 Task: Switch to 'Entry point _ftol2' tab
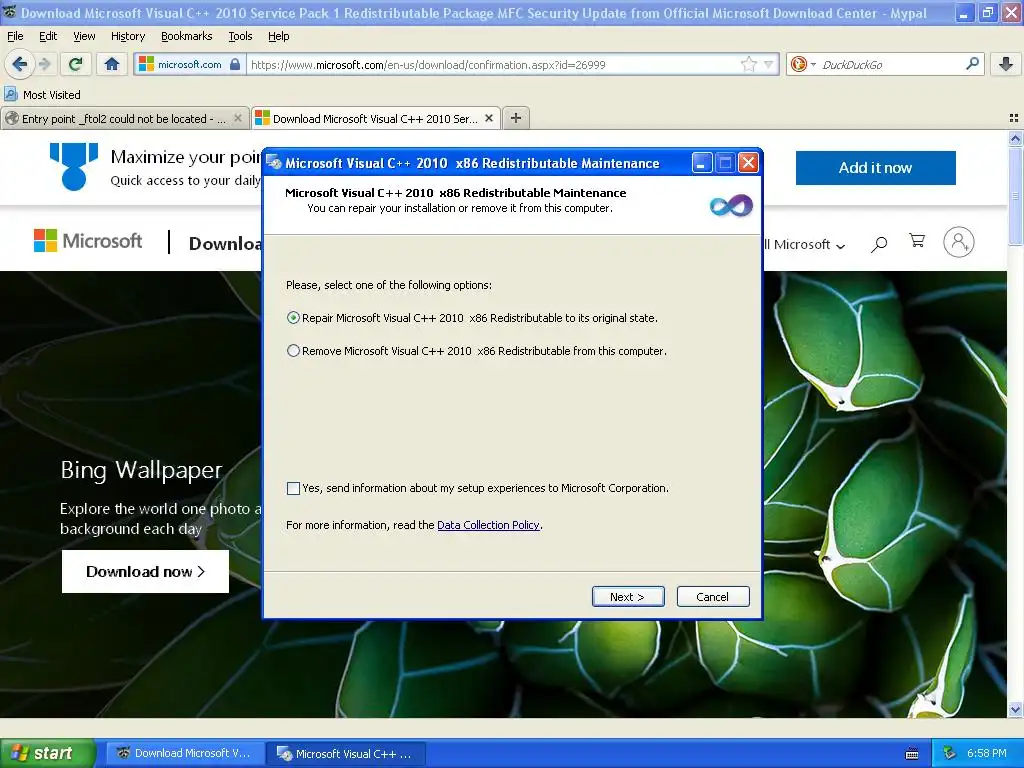[125, 118]
